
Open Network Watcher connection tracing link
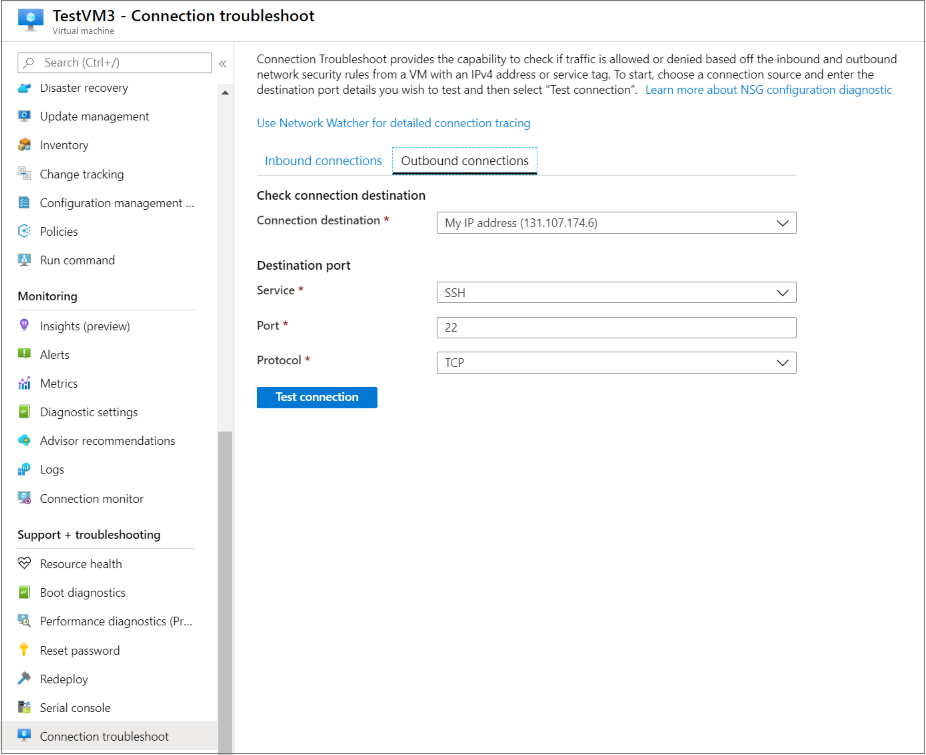click(x=393, y=123)
